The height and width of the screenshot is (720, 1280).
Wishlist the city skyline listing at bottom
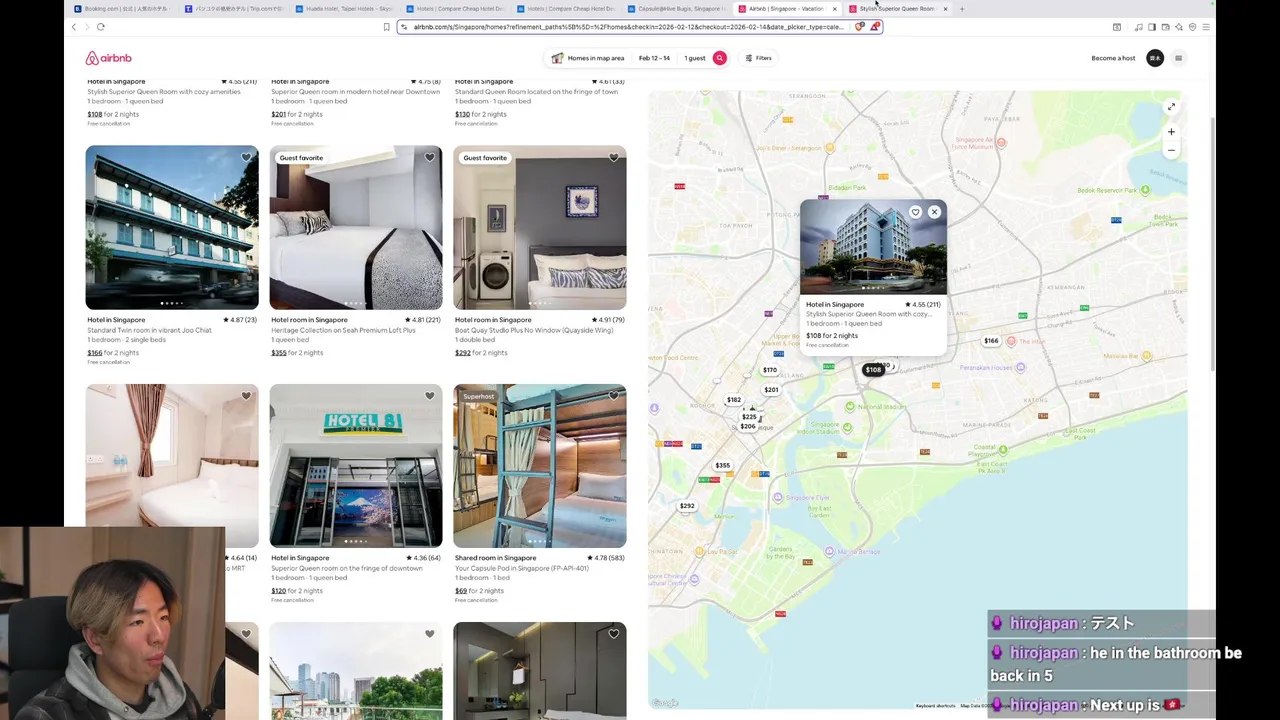(x=430, y=634)
